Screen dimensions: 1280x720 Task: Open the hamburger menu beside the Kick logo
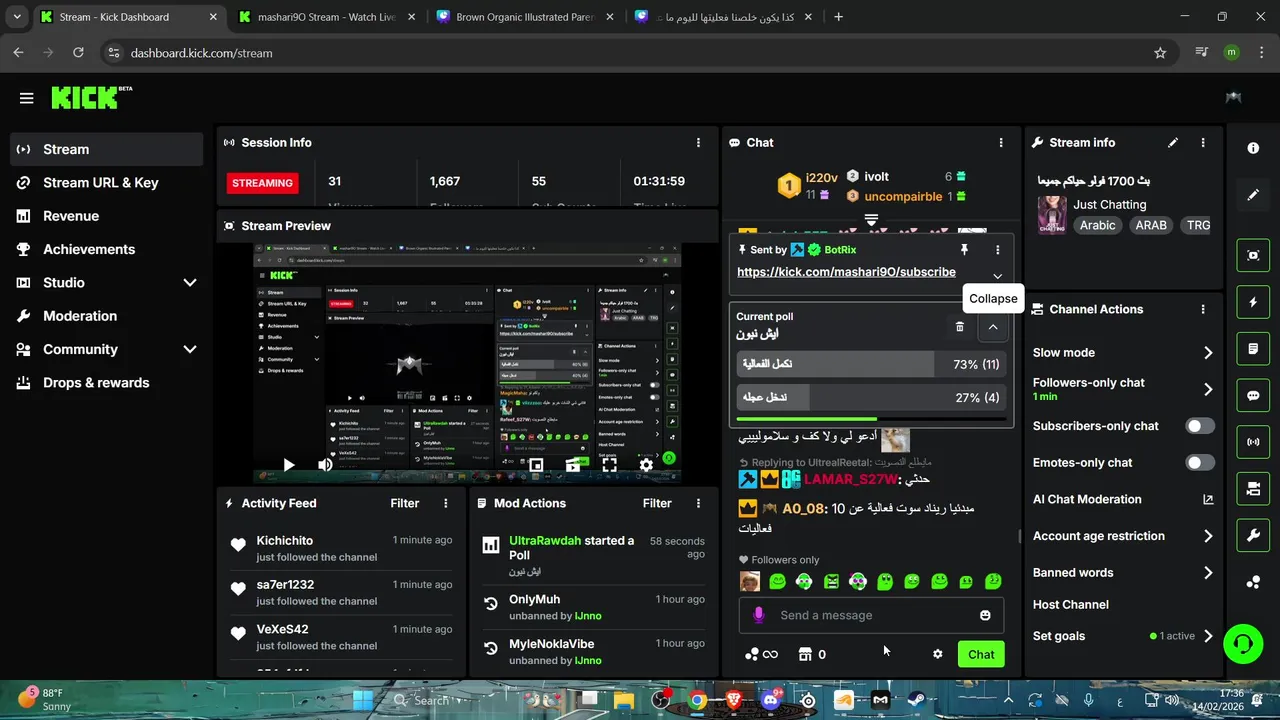[x=26, y=98]
